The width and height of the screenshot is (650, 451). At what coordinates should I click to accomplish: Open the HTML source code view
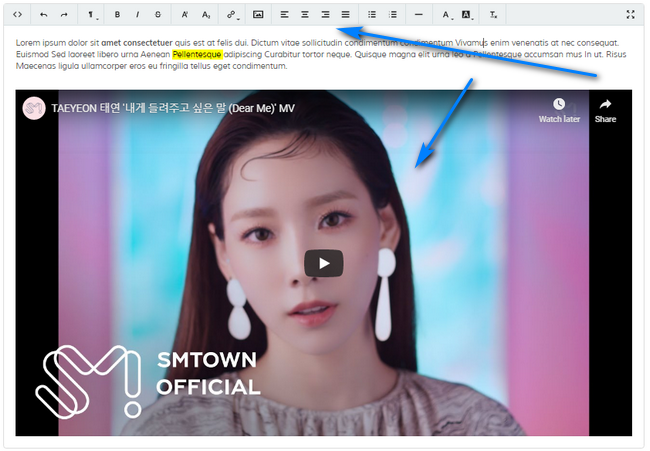click(x=17, y=15)
